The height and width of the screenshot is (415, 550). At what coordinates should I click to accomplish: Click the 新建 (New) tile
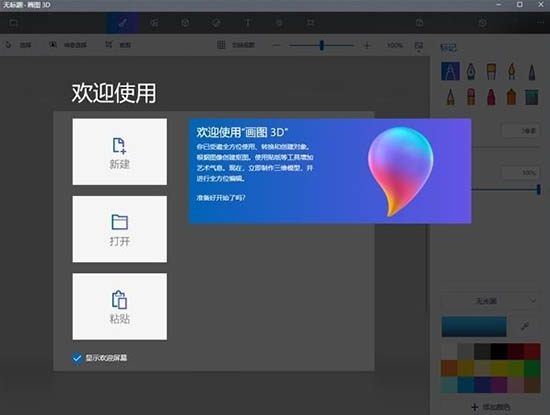coord(120,152)
